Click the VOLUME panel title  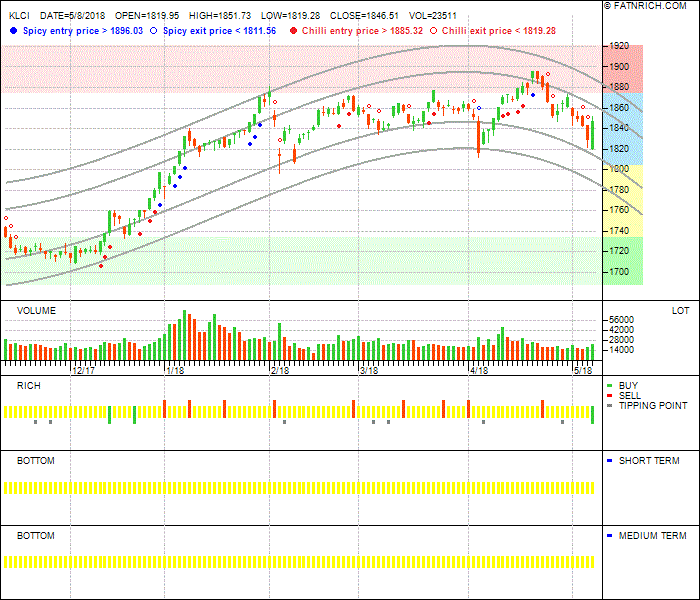point(36,311)
